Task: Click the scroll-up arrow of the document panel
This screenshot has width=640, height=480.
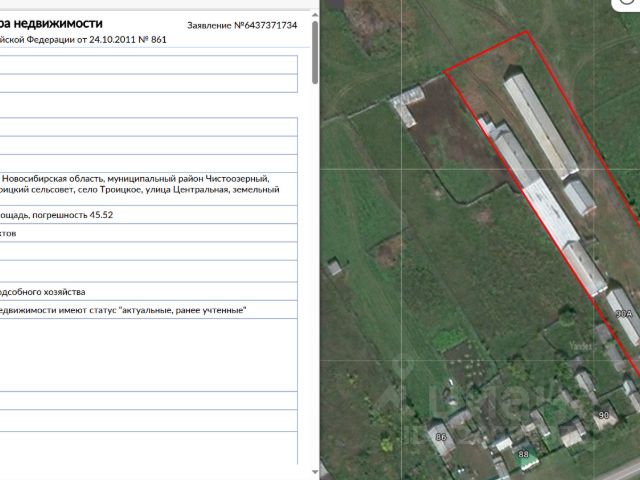Action: tap(315, 15)
